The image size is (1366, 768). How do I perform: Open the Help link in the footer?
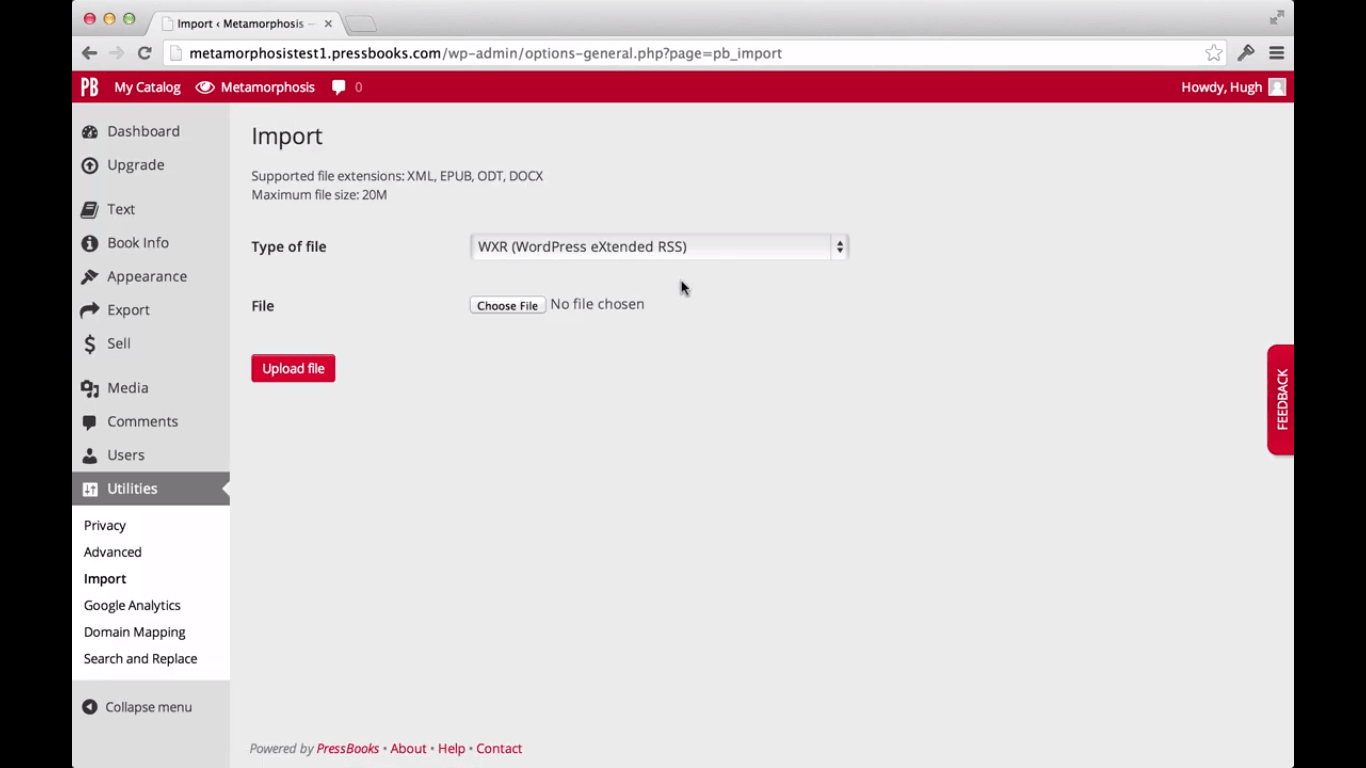click(451, 748)
